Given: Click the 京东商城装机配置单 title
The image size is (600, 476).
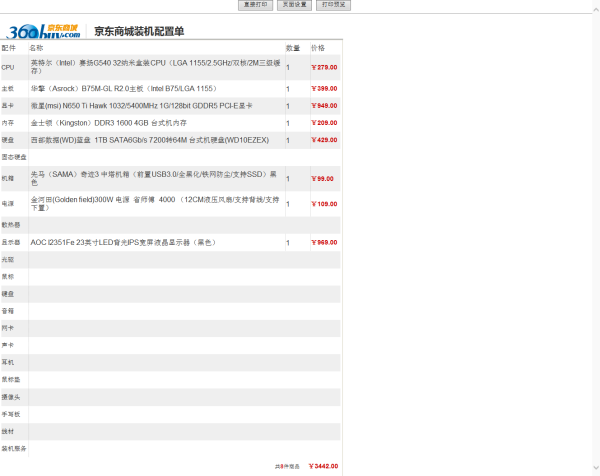Looking at the screenshot, I should tap(139, 31).
